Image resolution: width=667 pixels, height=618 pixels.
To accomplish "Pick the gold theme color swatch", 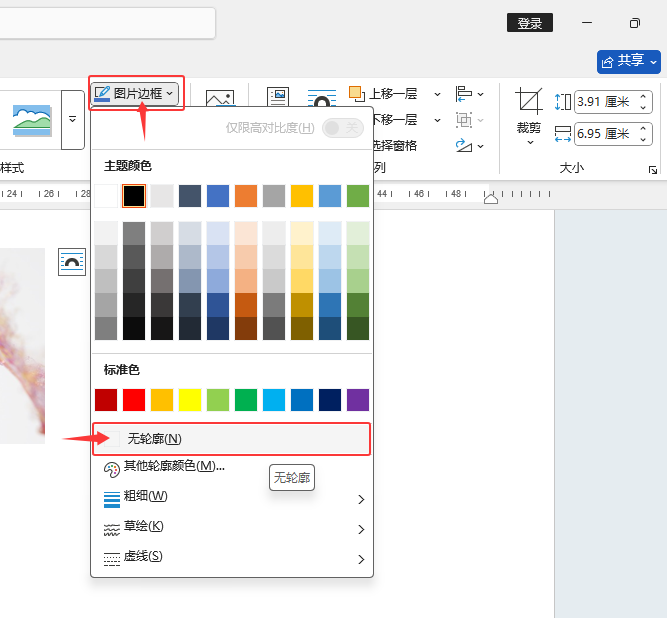I will click(302, 196).
